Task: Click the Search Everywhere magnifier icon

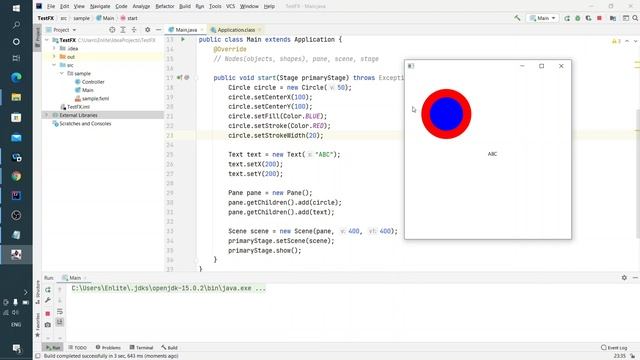Action: [635, 18]
